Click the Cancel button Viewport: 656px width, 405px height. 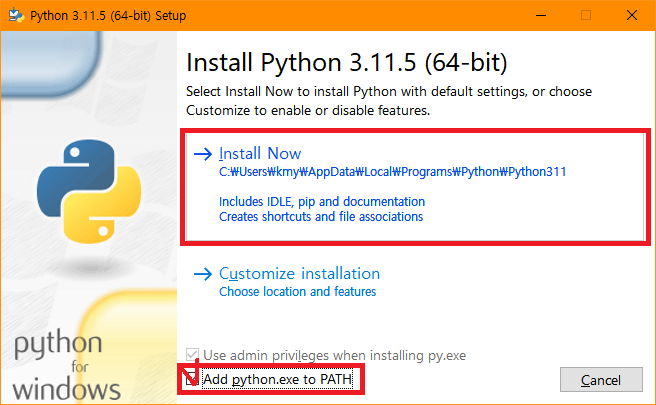click(601, 379)
